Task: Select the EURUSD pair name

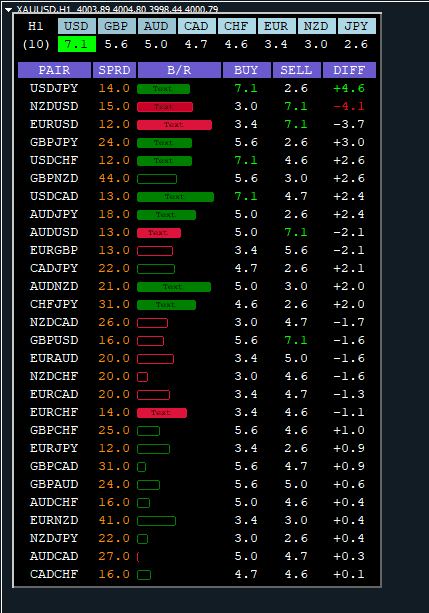Action: tap(54, 124)
